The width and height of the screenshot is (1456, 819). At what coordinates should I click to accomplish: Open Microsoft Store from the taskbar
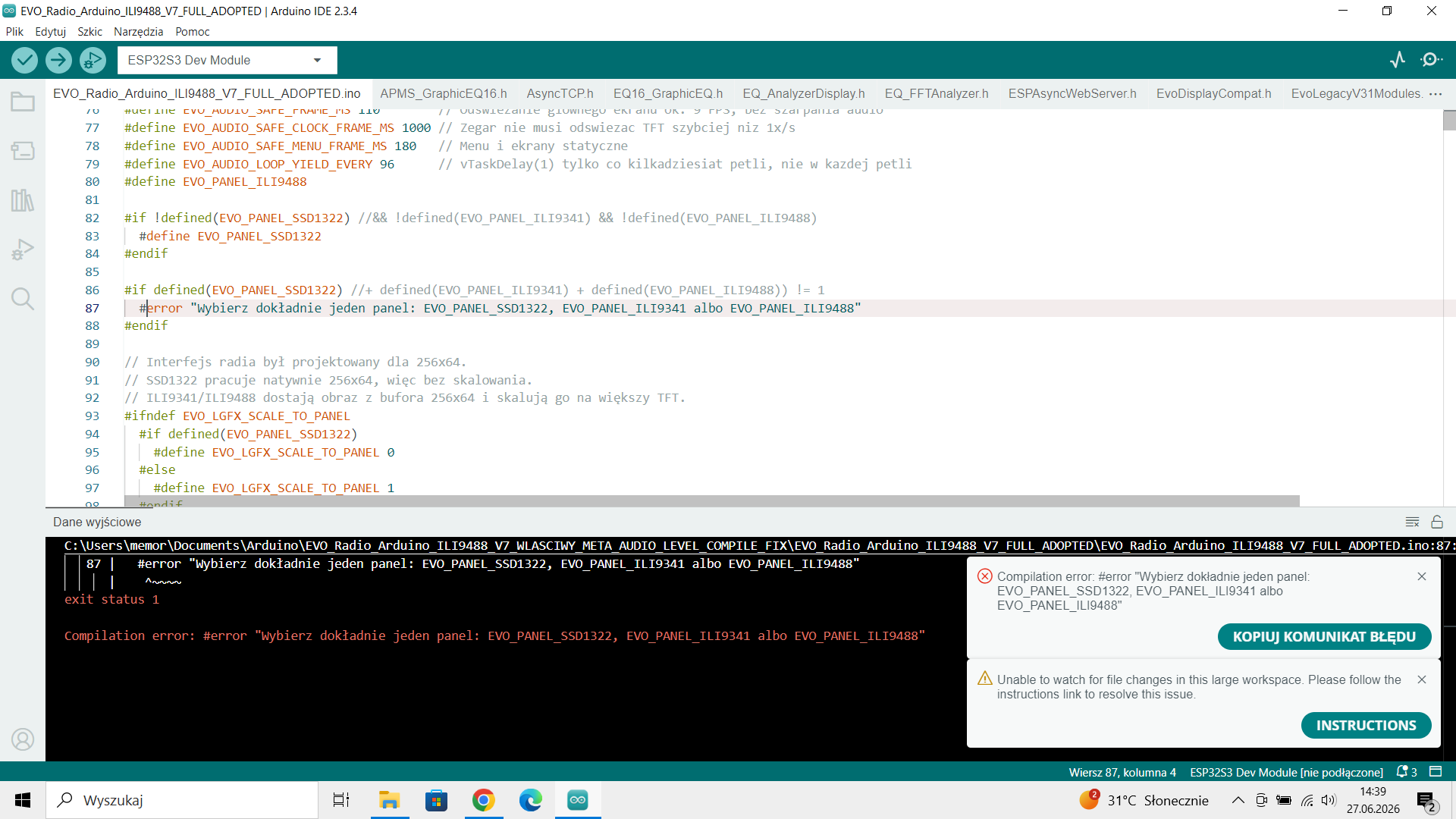coord(436,800)
